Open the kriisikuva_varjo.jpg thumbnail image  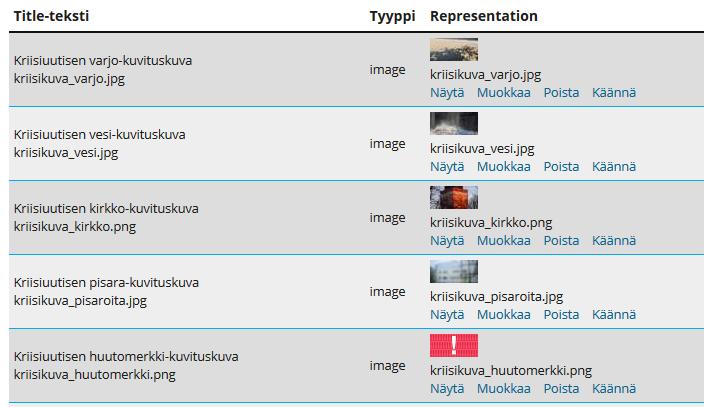454,49
